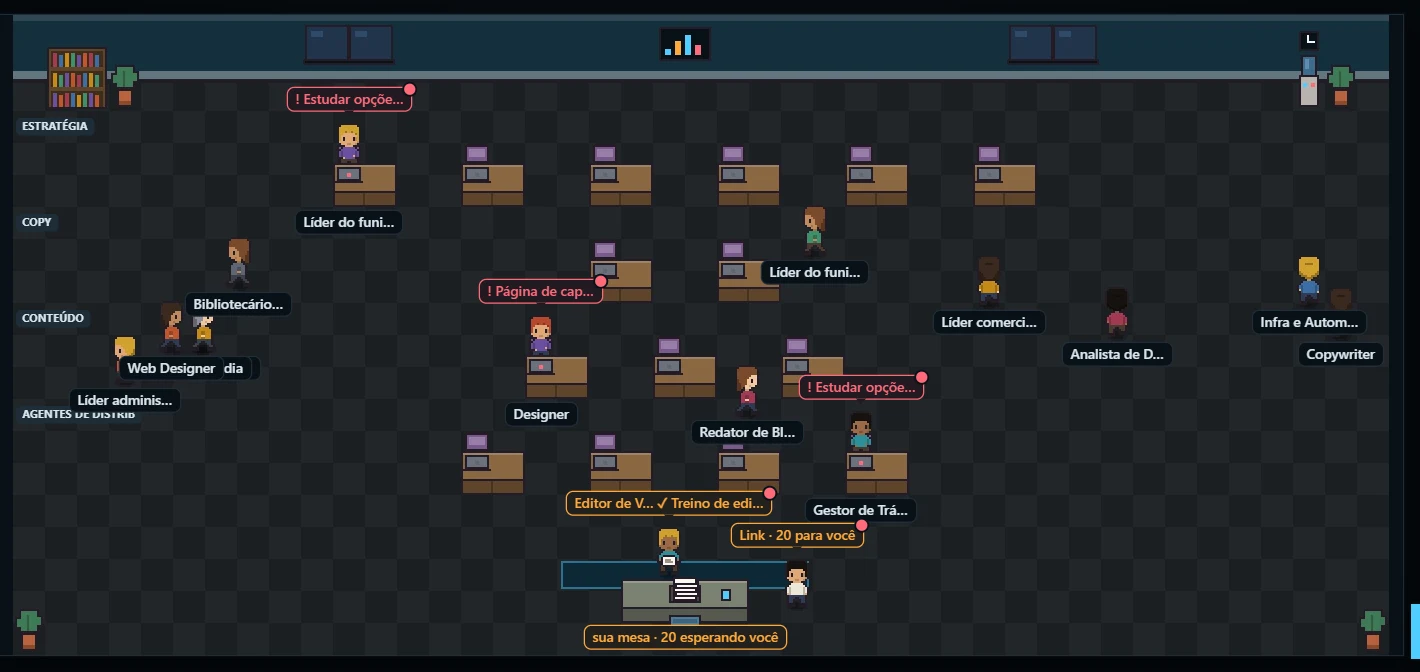Go to the CONTEÚDO zone label

pos(53,318)
